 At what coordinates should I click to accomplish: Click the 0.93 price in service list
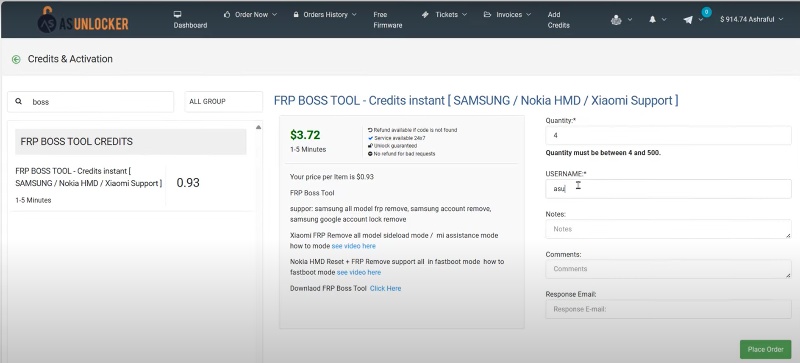[x=188, y=183]
